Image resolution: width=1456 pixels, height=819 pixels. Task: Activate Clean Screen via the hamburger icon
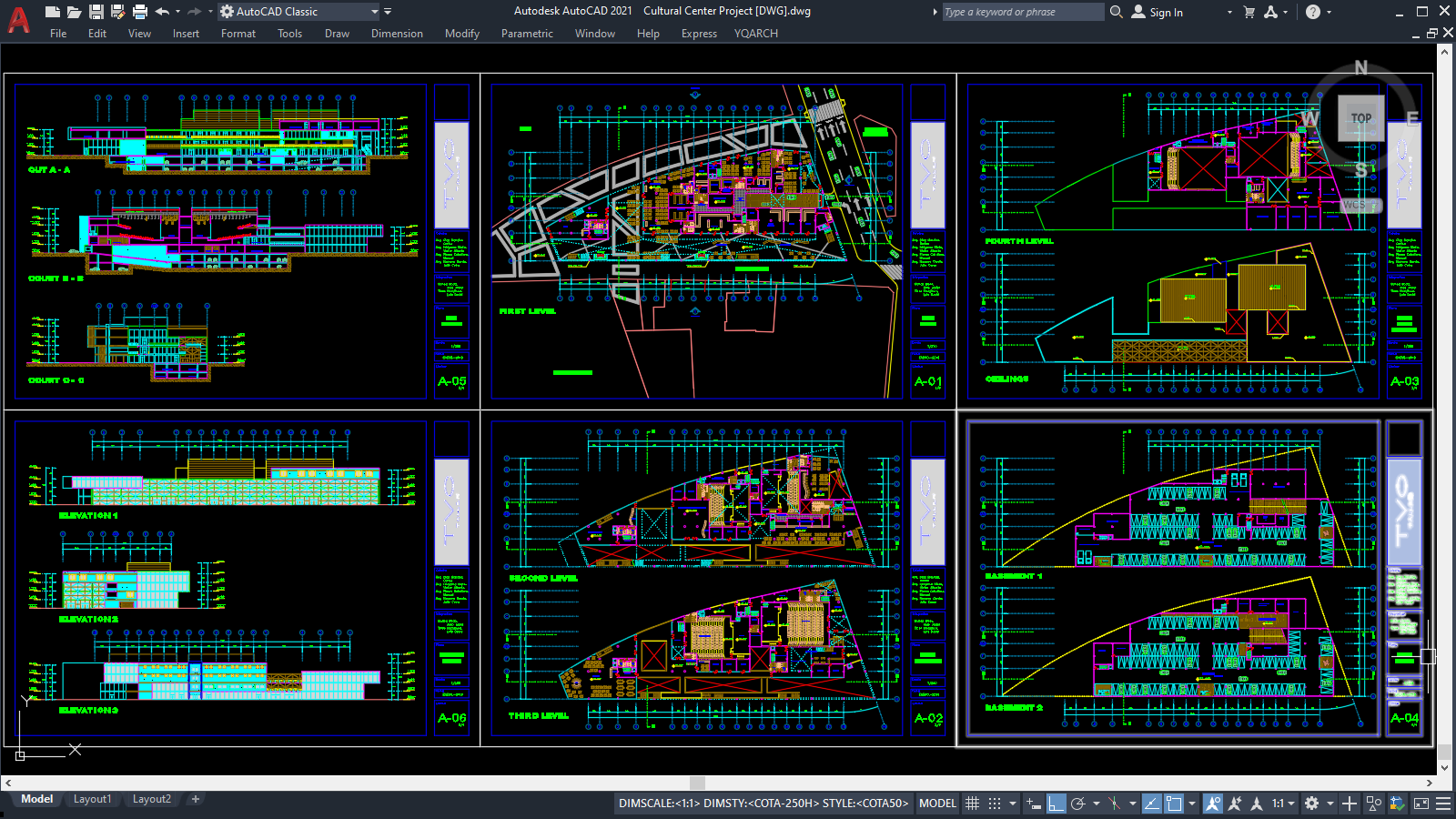[x=1441, y=804]
